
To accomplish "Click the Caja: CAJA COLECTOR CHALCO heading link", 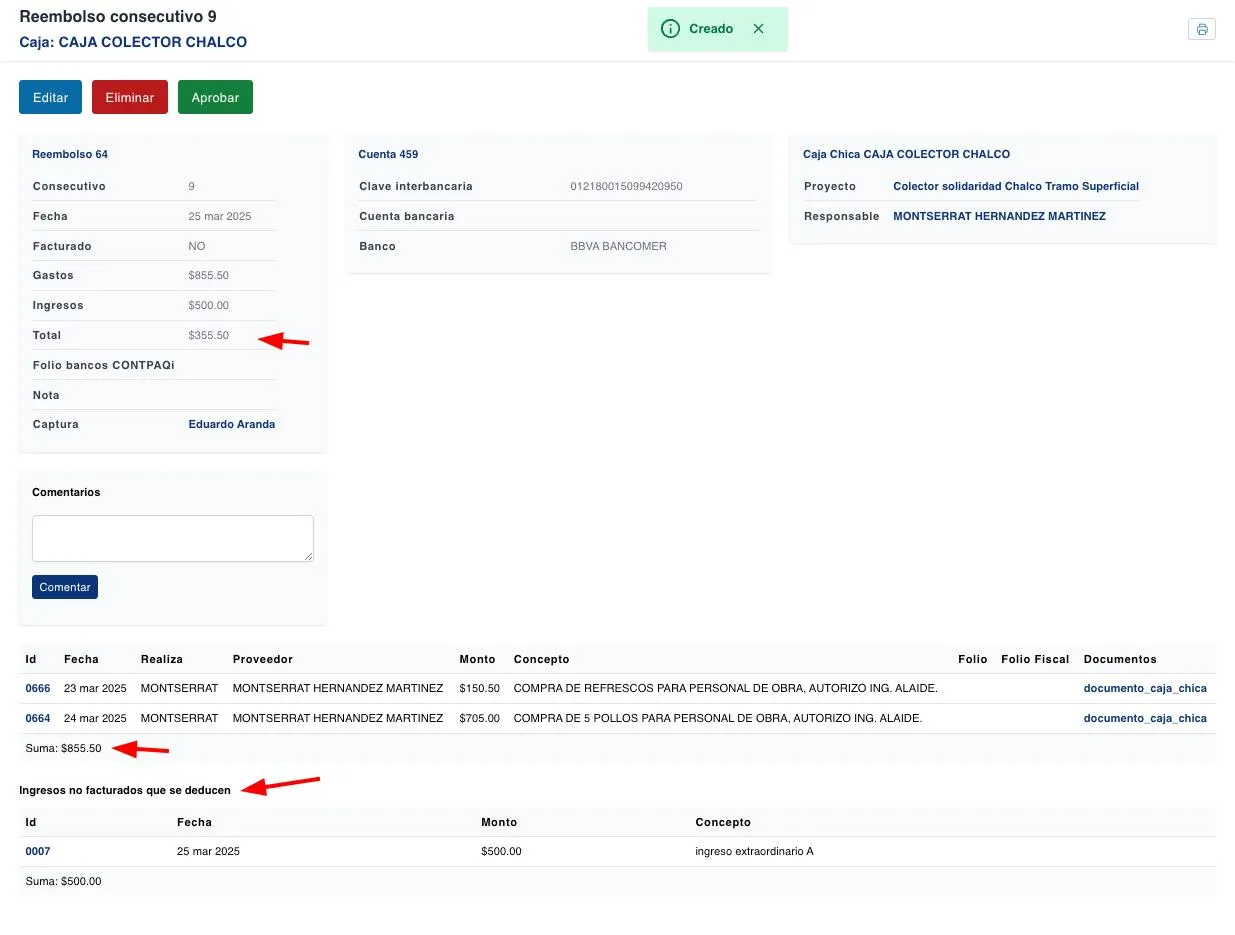I will [x=133, y=42].
